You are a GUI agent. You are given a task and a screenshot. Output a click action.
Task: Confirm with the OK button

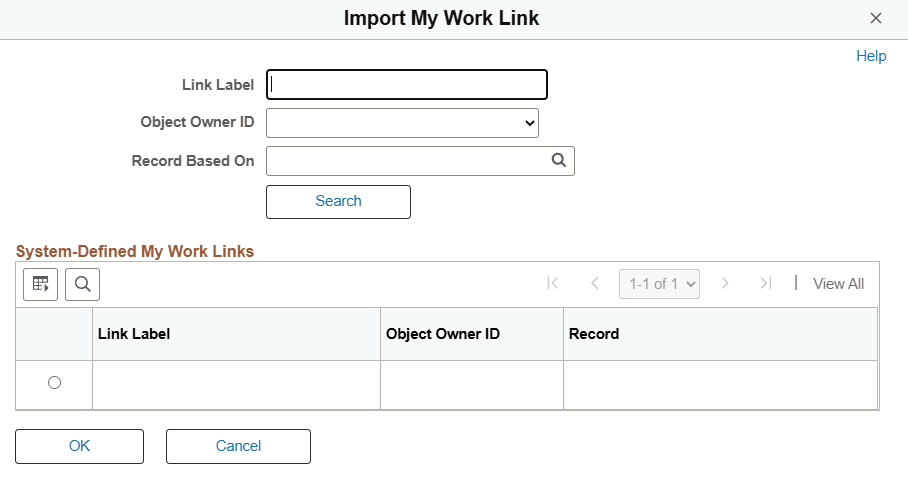[x=80, y=446]
